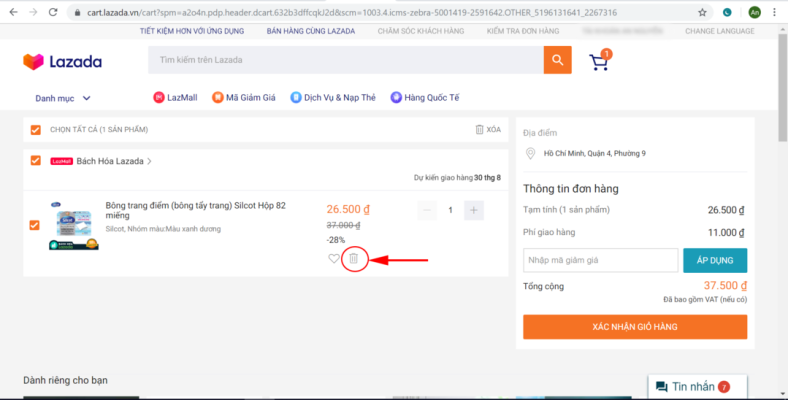Decrease quantity with minus button
The width and height of the screenshot is (788, 400).
tap(427, 210)
